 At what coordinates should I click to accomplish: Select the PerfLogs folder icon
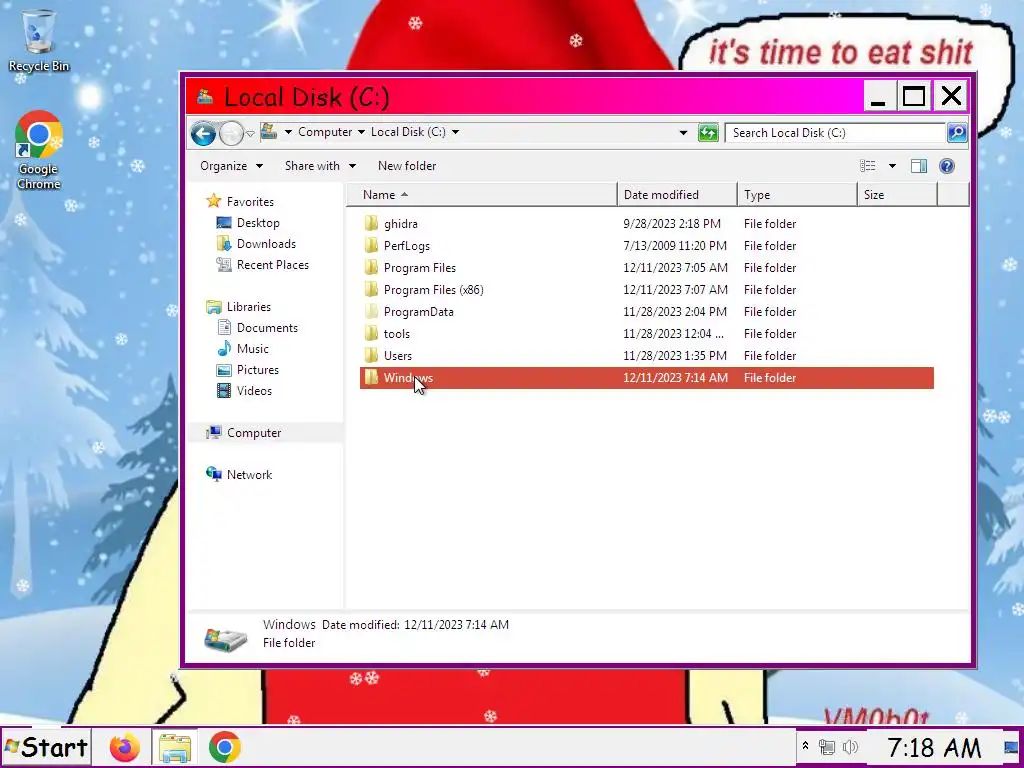click(x=371, y=246)
